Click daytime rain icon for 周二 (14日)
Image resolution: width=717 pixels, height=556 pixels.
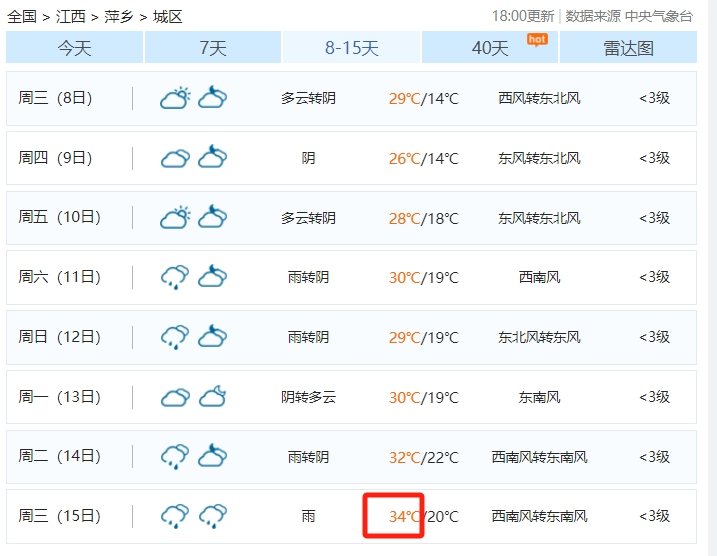click(175, 456)
